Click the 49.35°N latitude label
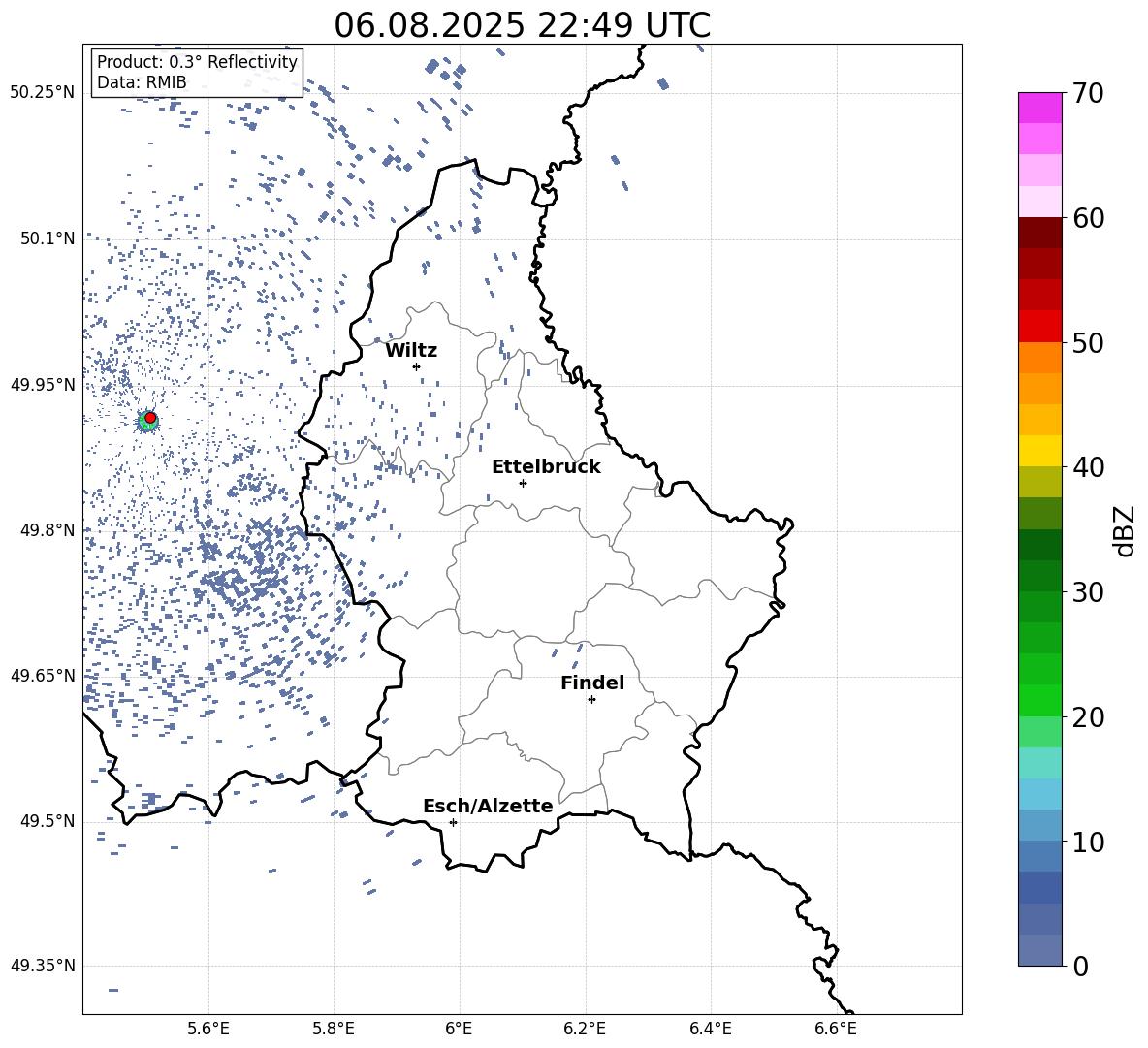The width and height of the screenshot is (1148, 1048). click(x=43, y=966)
